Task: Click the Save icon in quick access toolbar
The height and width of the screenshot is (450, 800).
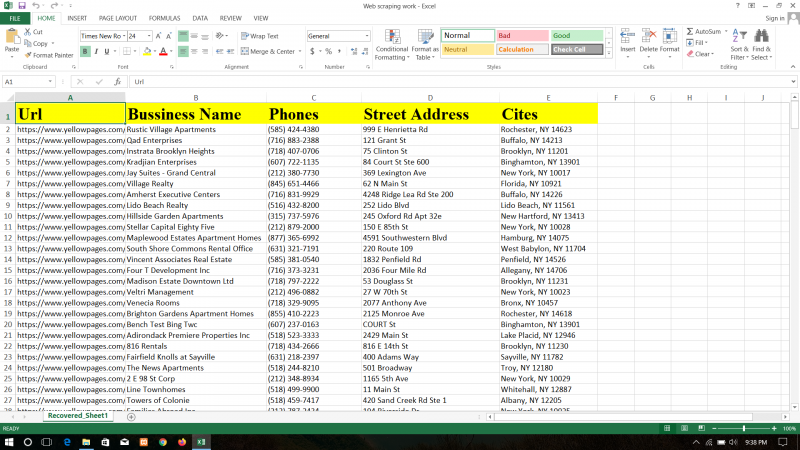Action: point(22,6)
